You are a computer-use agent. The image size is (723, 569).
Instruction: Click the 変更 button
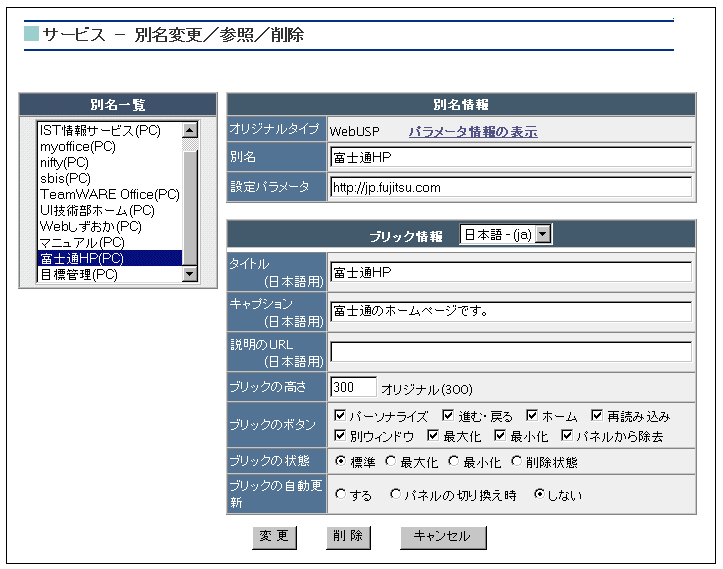click(274, 537)
